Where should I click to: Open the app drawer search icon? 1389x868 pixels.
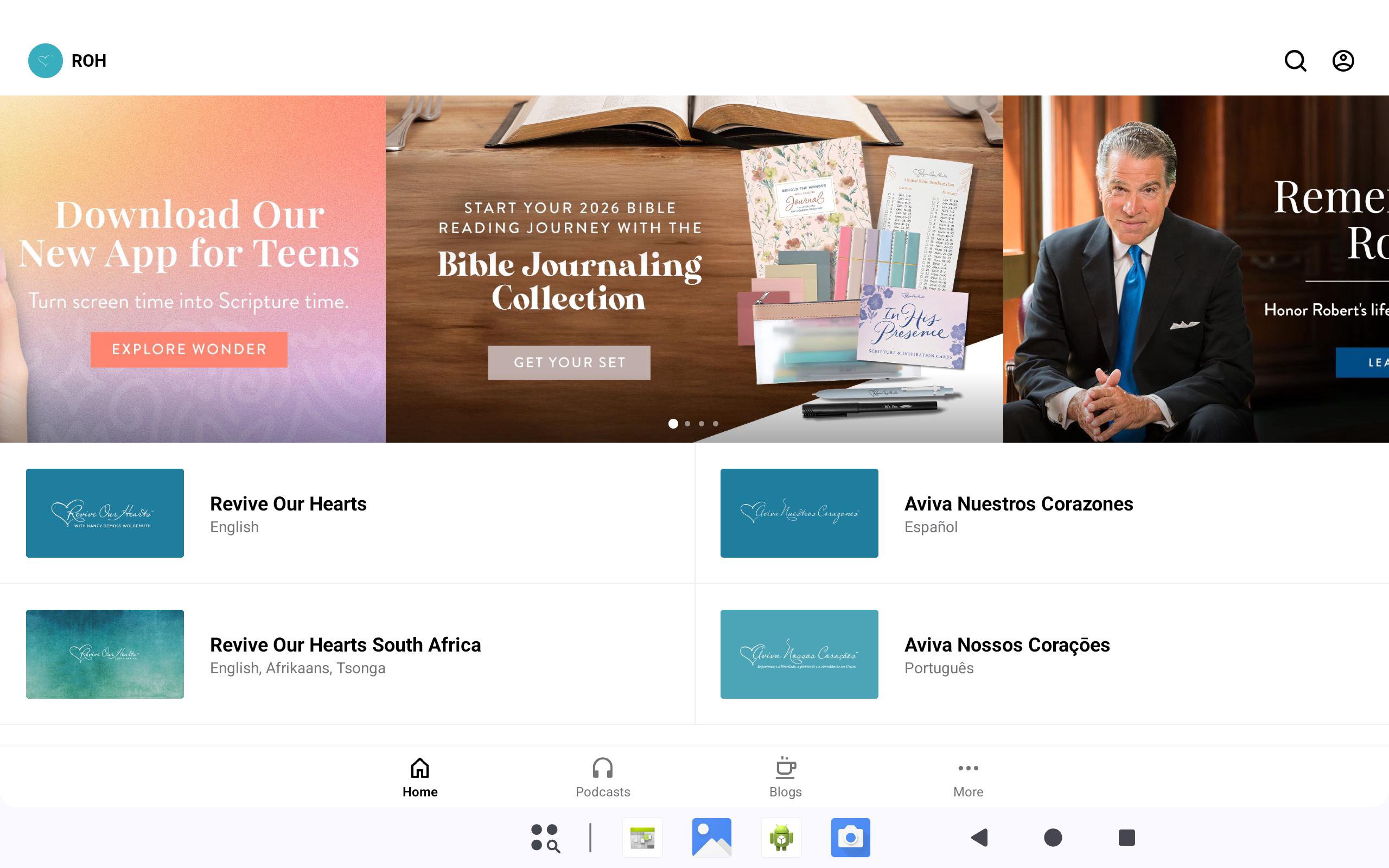[545, 838]
